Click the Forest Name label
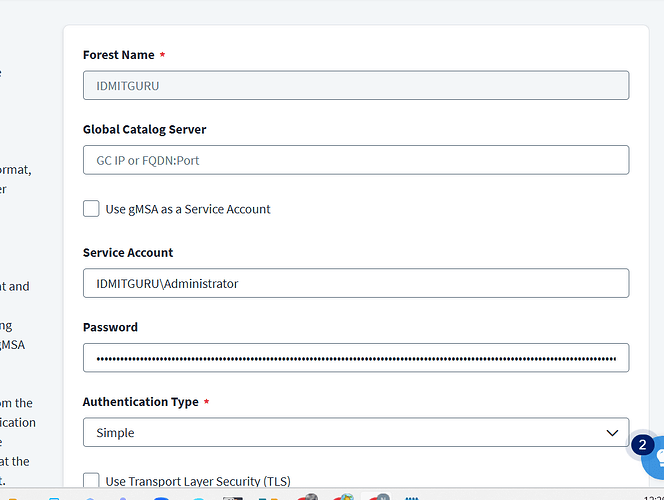 pyautogui.click(x=118, y=55)
